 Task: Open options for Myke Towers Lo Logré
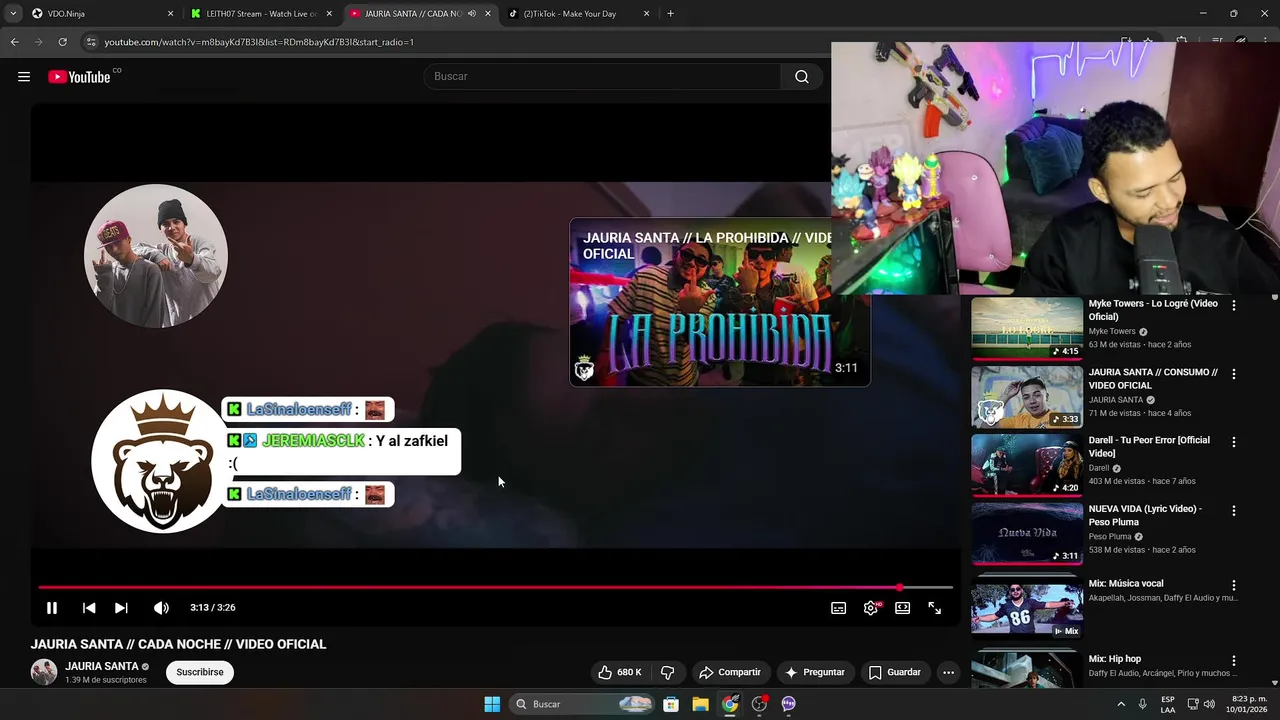coord(1234,305)
